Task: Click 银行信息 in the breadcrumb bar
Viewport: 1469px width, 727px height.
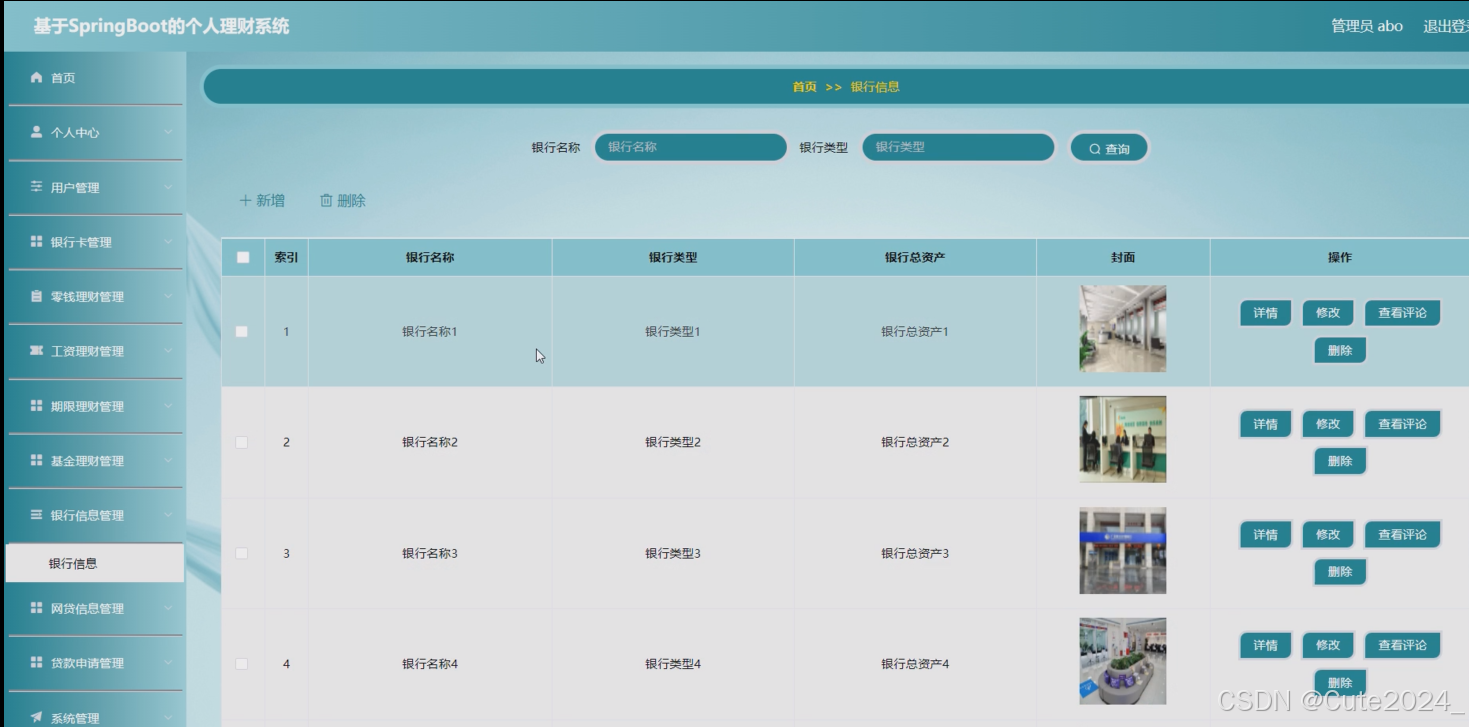Action: 875,87
